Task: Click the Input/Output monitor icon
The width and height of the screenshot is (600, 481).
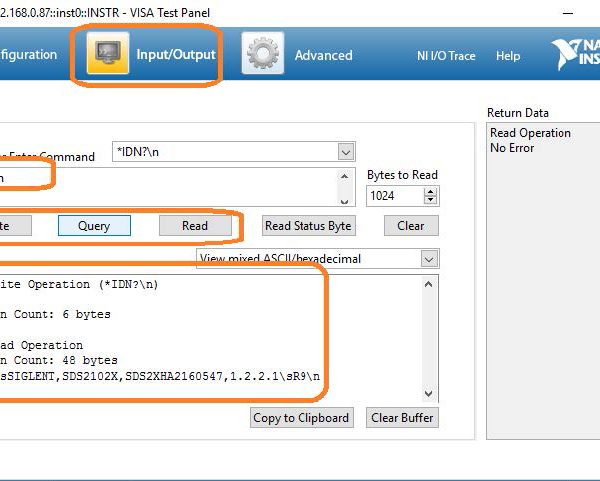Action: coord(108,54)
